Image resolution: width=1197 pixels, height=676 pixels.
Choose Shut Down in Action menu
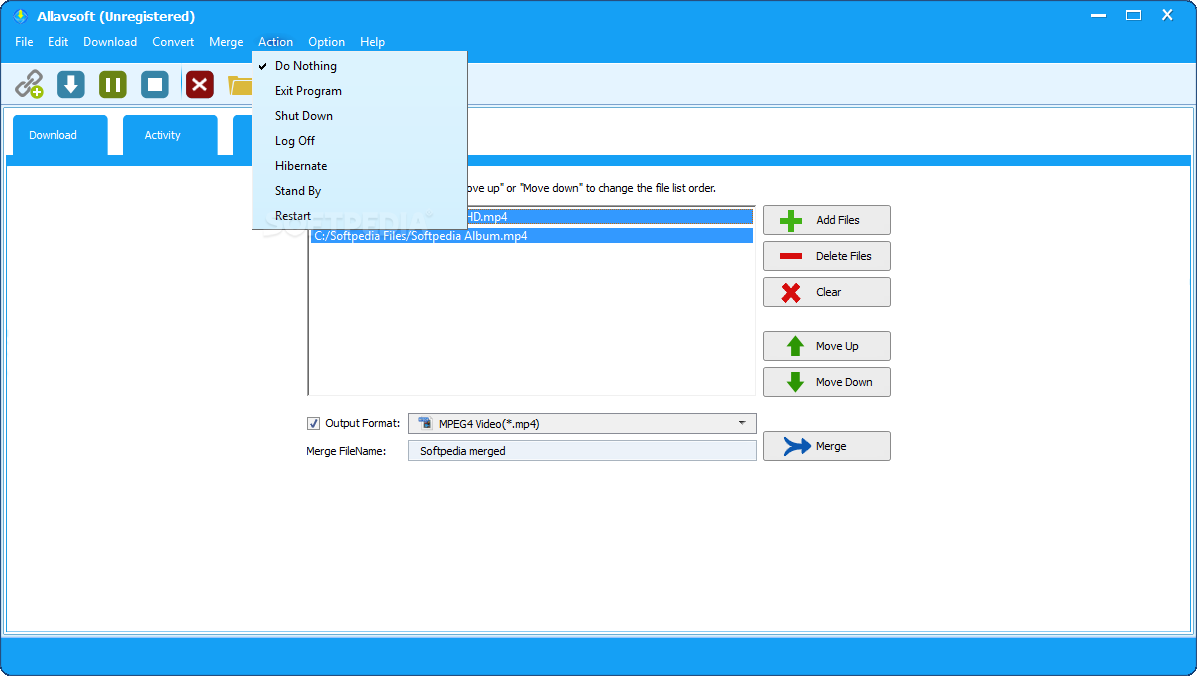tap(360, 116)
